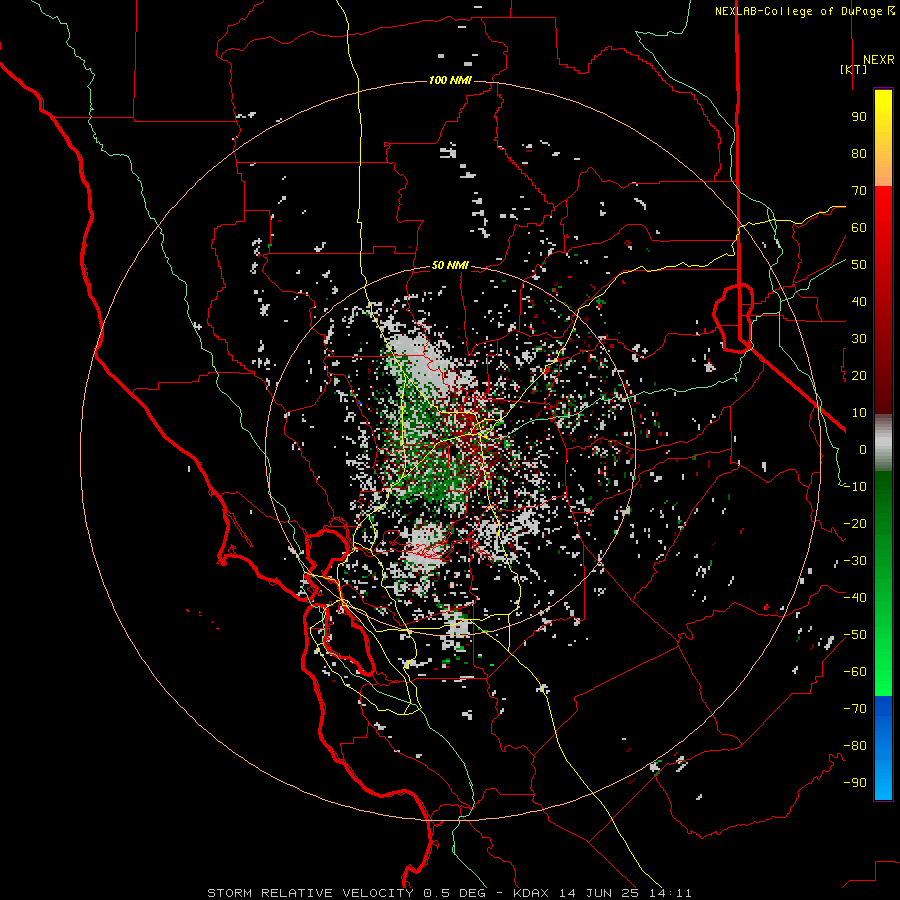Click the 40 value on the velocity scale
The width and height of the screenshot is (900, 900).
pyautogui.click(x=859, y=301)
